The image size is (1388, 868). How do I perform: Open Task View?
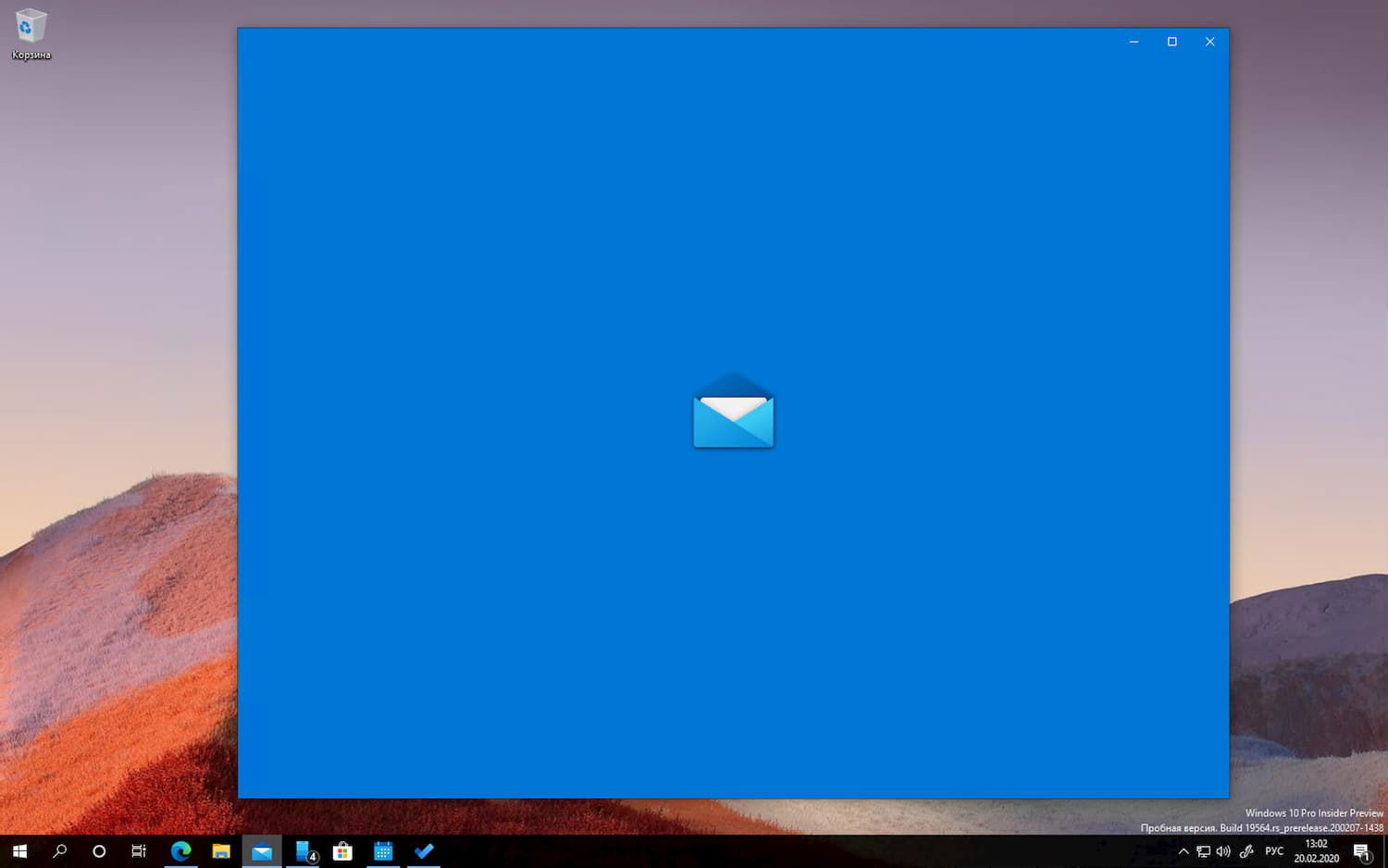pos(139,851)
